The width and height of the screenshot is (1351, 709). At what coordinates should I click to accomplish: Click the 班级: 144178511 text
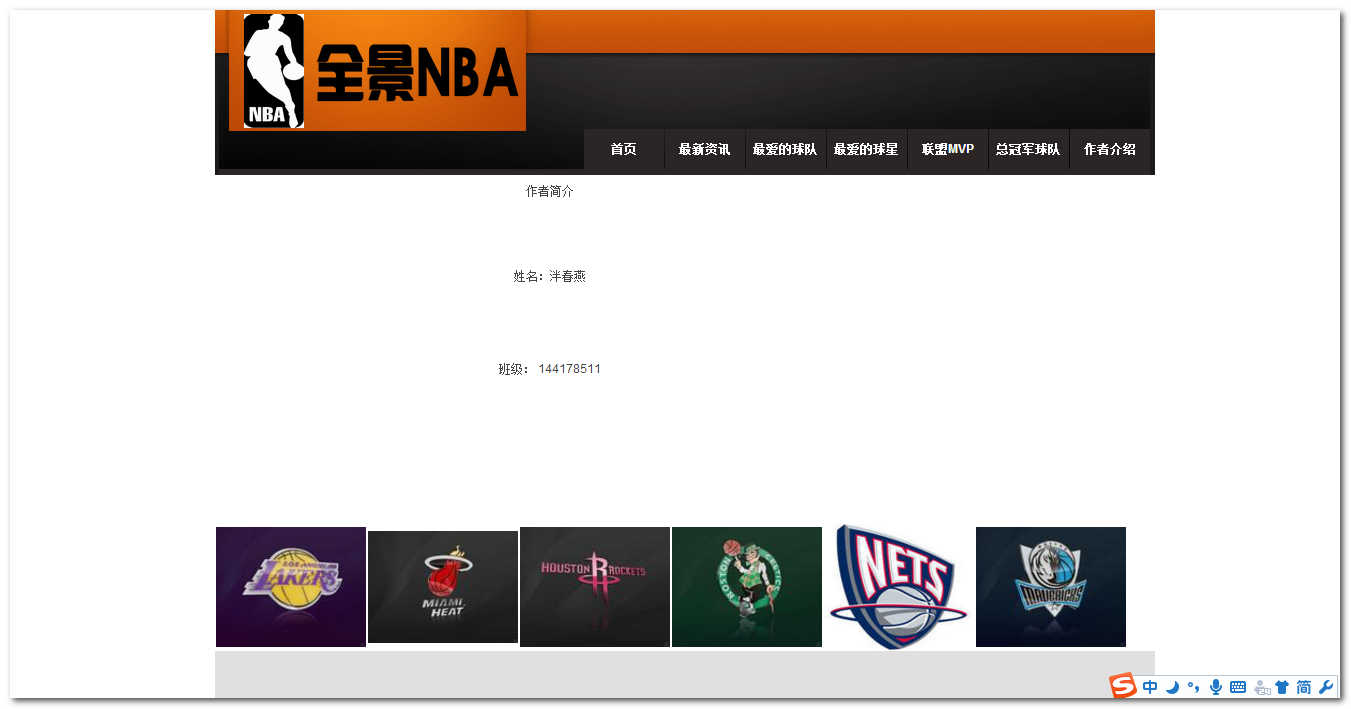coord(550,369)
